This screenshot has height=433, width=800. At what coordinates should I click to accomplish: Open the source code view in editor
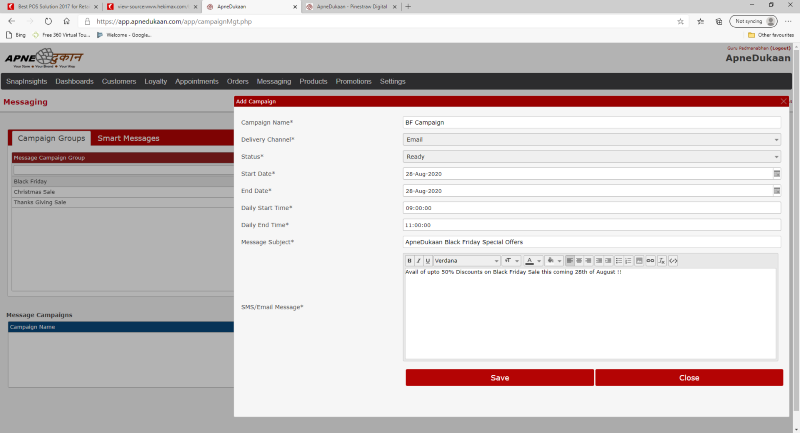(x=673, y=261)
